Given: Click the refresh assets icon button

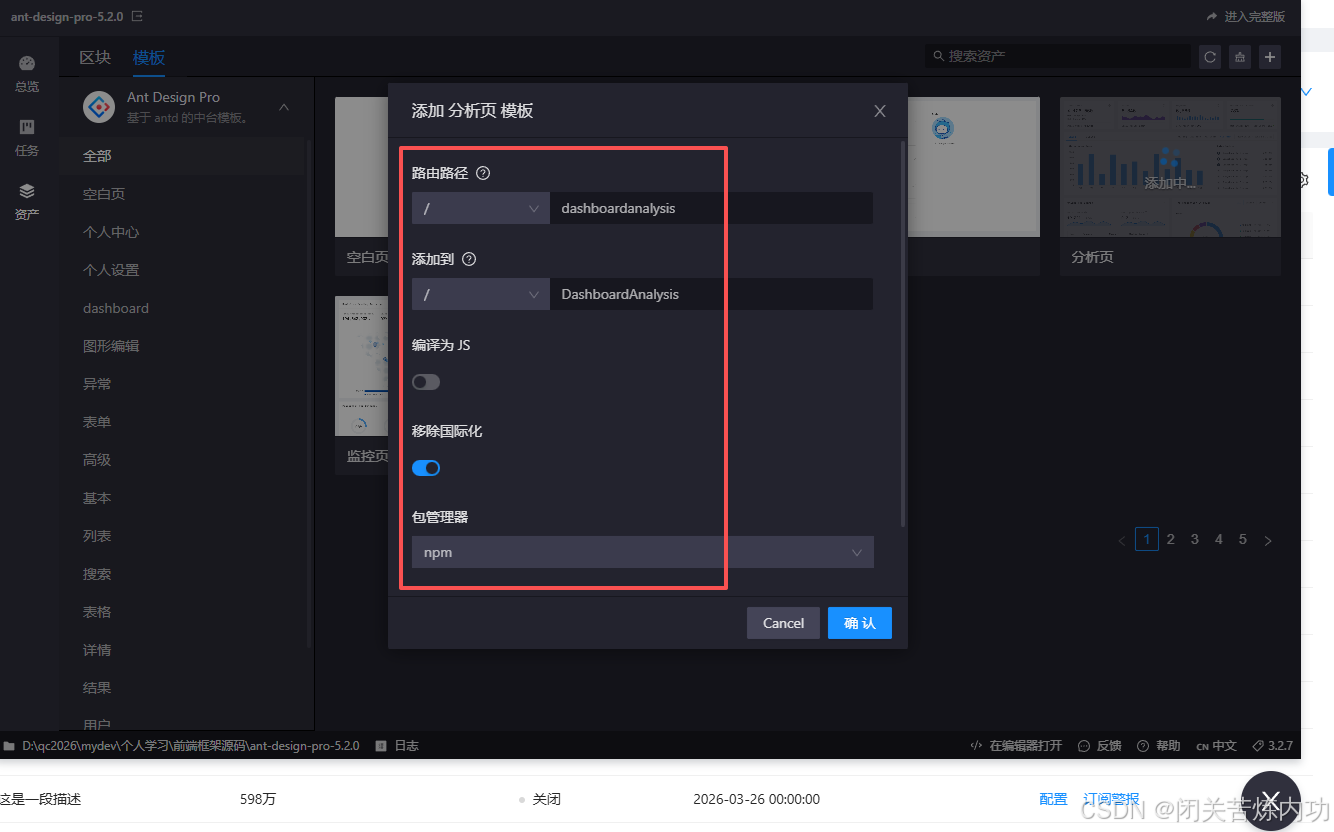Looking at the screenshot, I should coord(1210,57).
